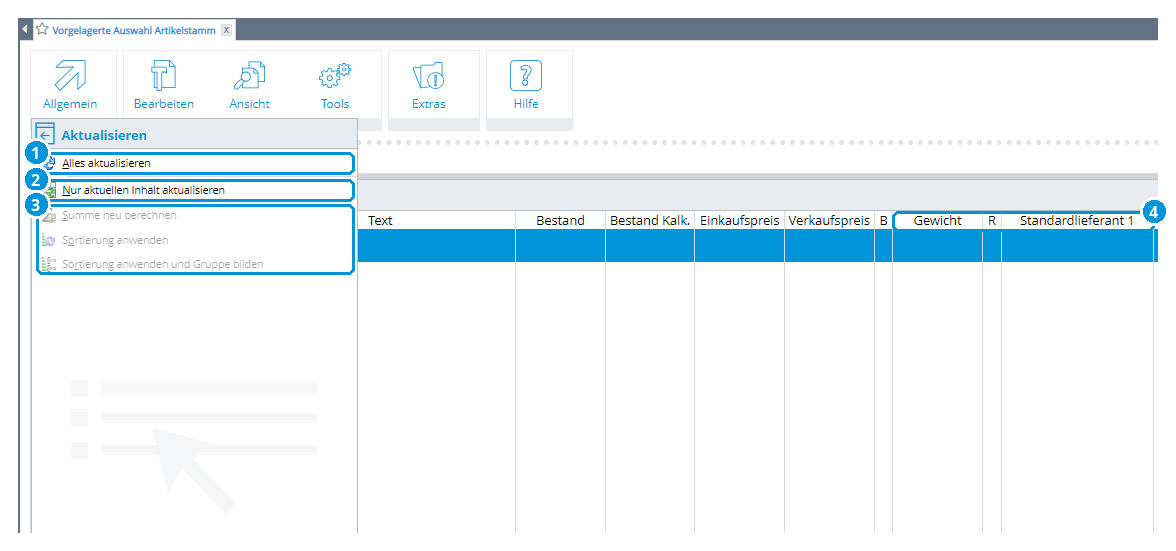Click back arrow beside Aktualisieren heading
The height and width of the screenshot is (551, 1176).
pos(45,135)
